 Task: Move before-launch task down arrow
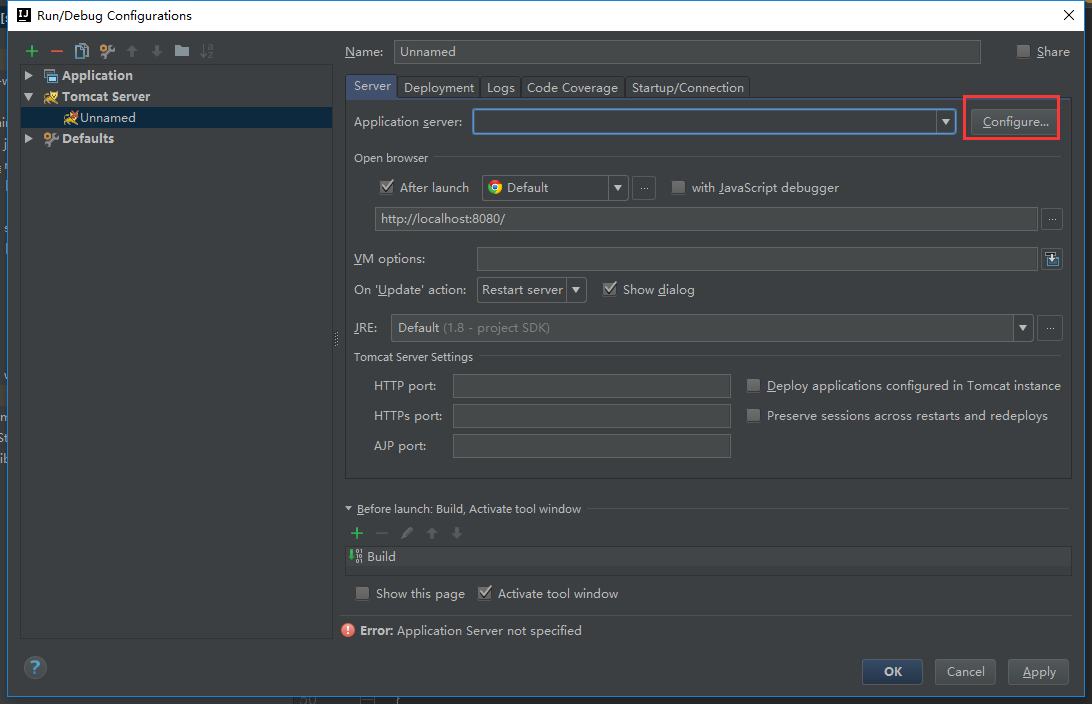tap(457, 533)
